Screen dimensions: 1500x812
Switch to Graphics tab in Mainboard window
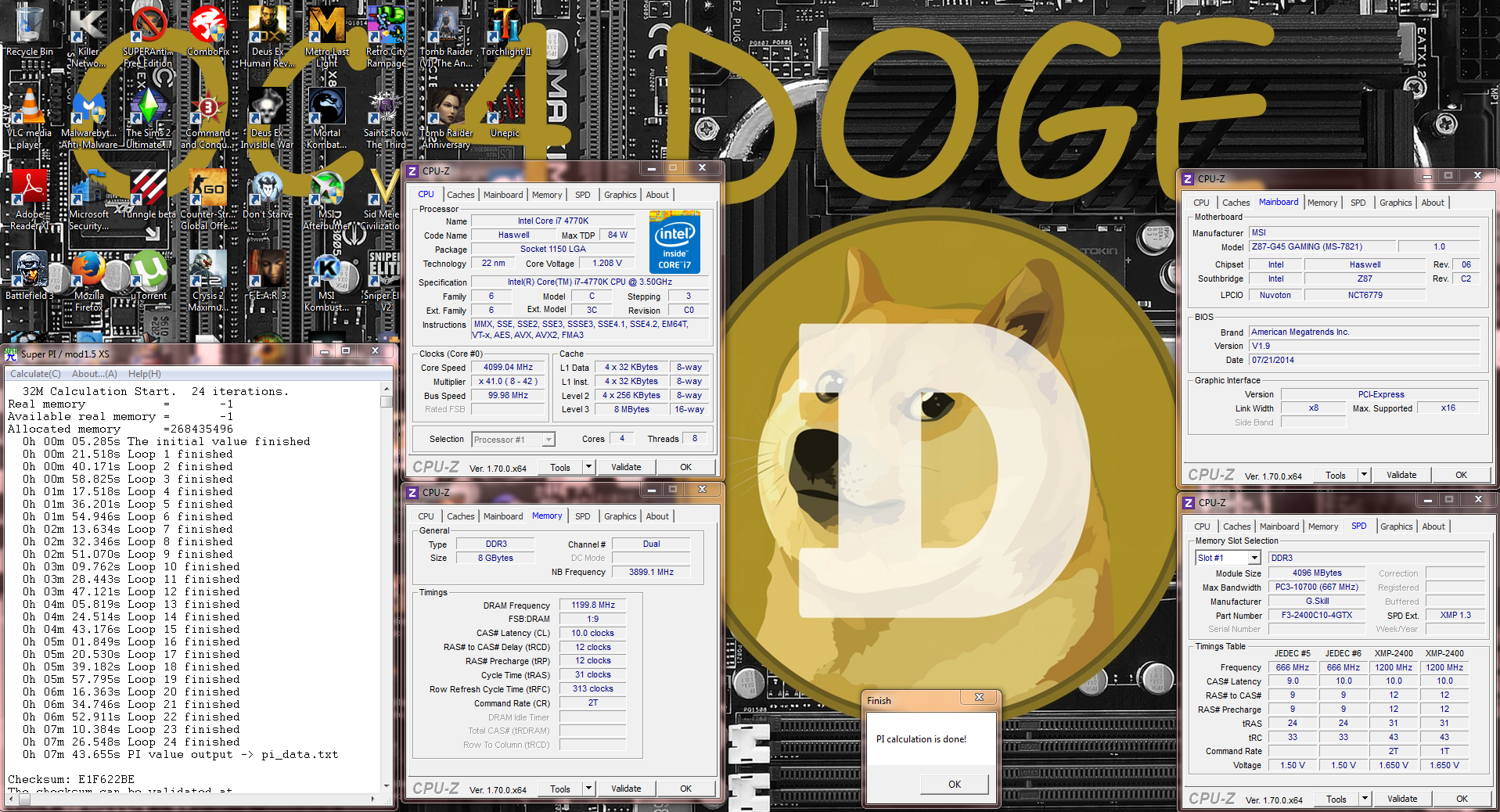(1396, 203)
